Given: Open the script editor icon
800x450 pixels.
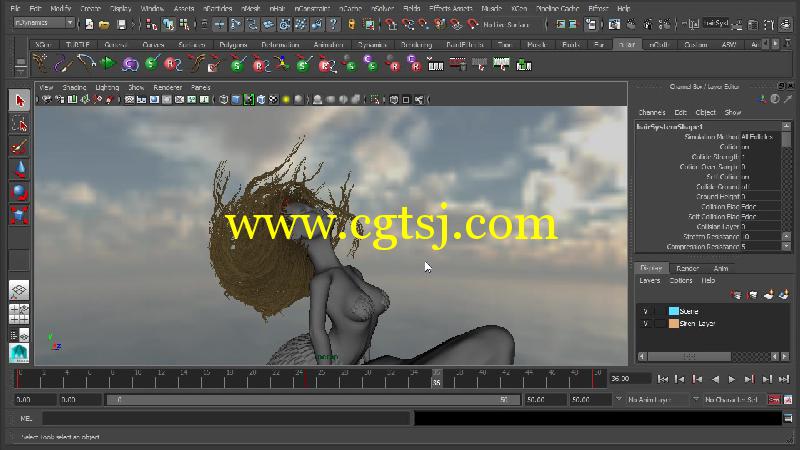Looking at the screenshot, I should [788, 418].
